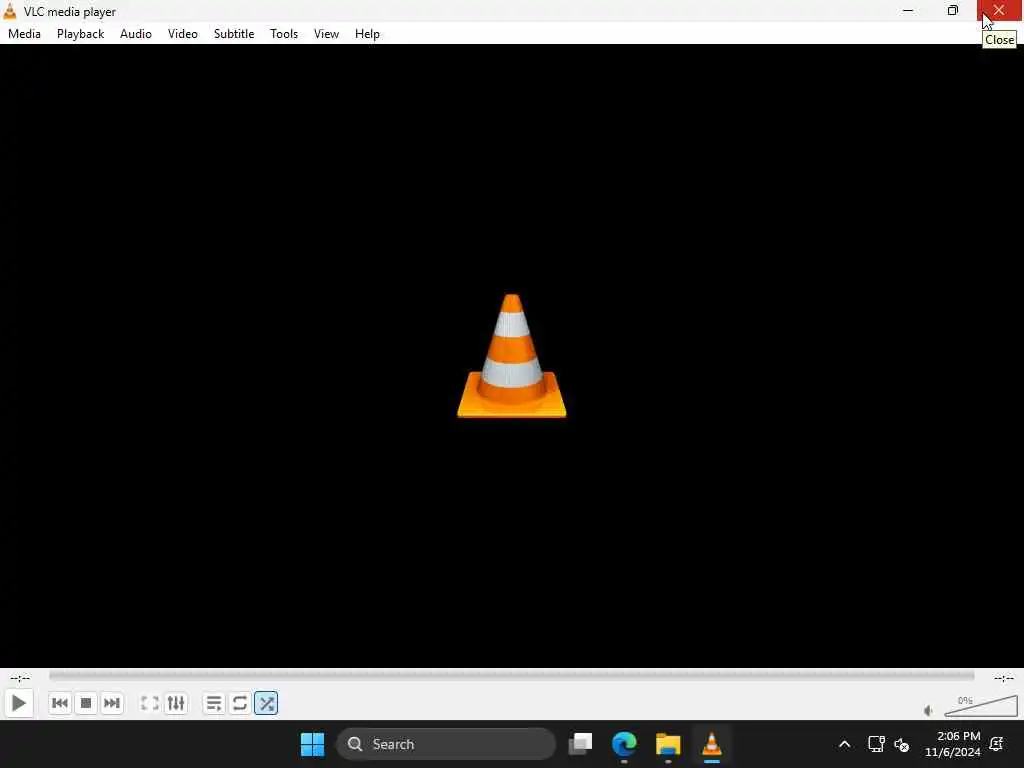Click VLC icon in taskbar
The image size is (1024, 768).
tap(712, 744)
